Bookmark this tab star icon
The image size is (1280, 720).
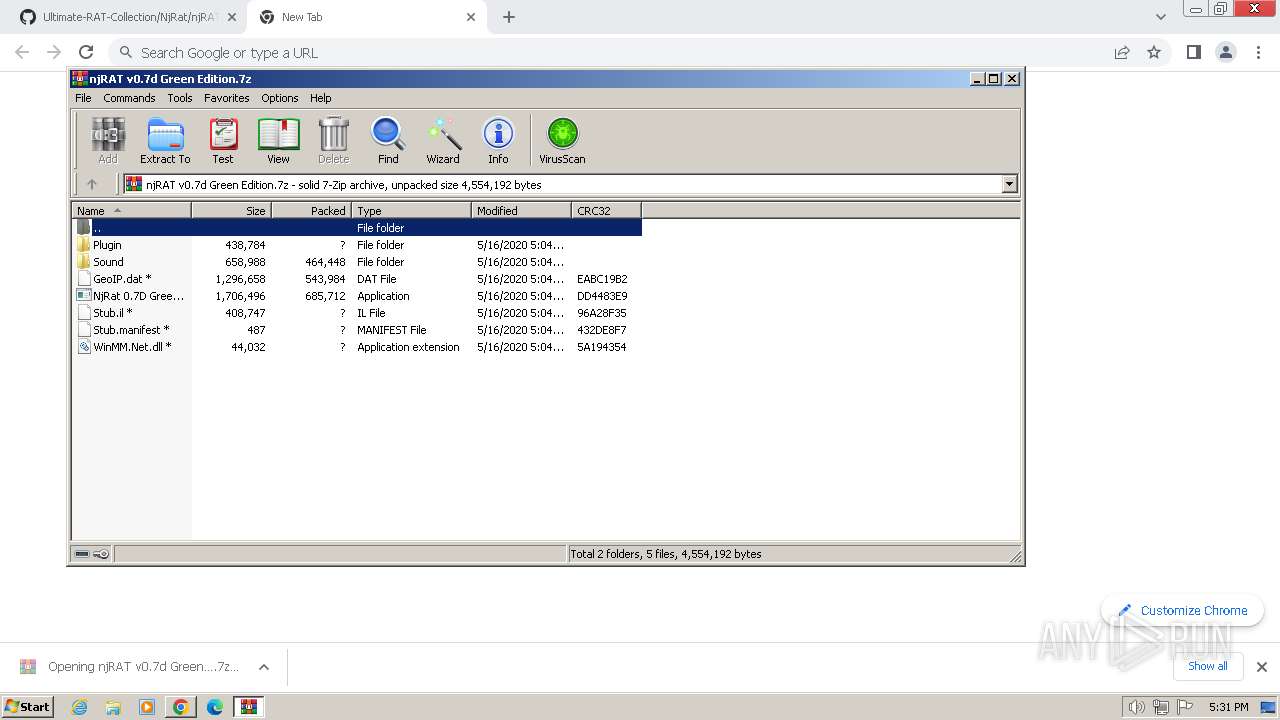(x=1154, y=52)
